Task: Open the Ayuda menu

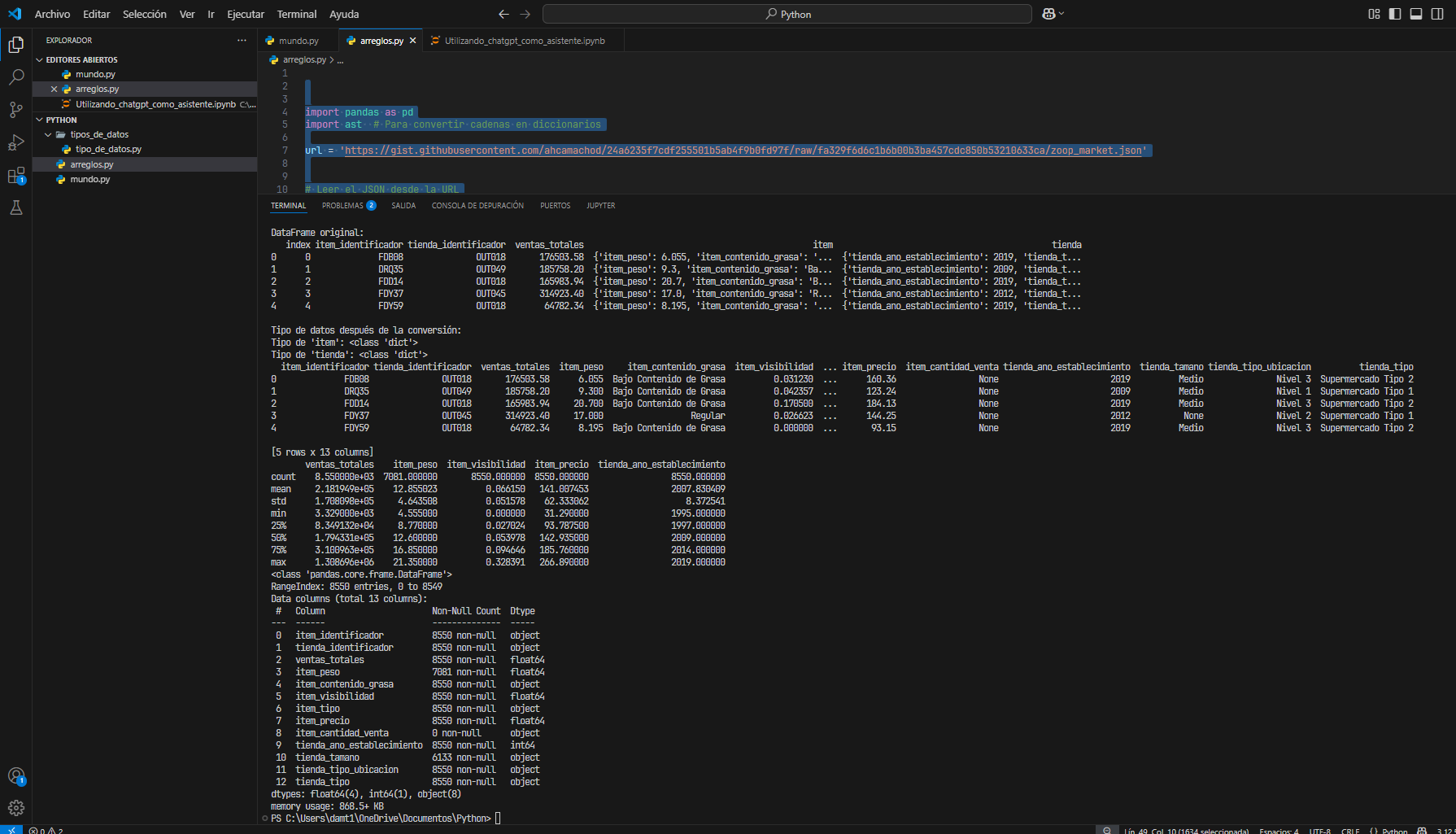Action: click(x=344, y=14)
